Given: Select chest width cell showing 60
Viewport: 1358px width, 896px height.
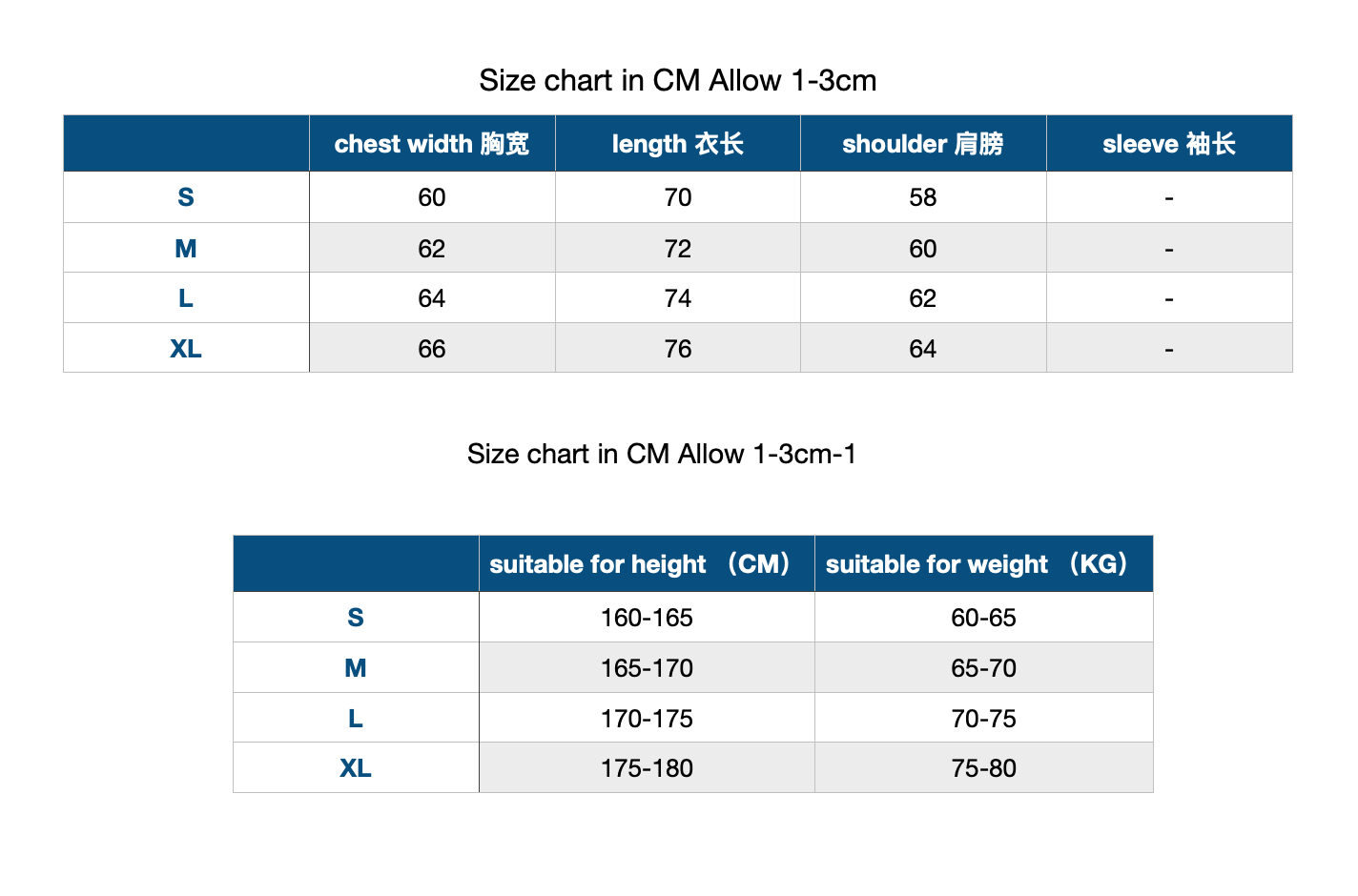Looking at the screenshot, I should coord(432,197).
